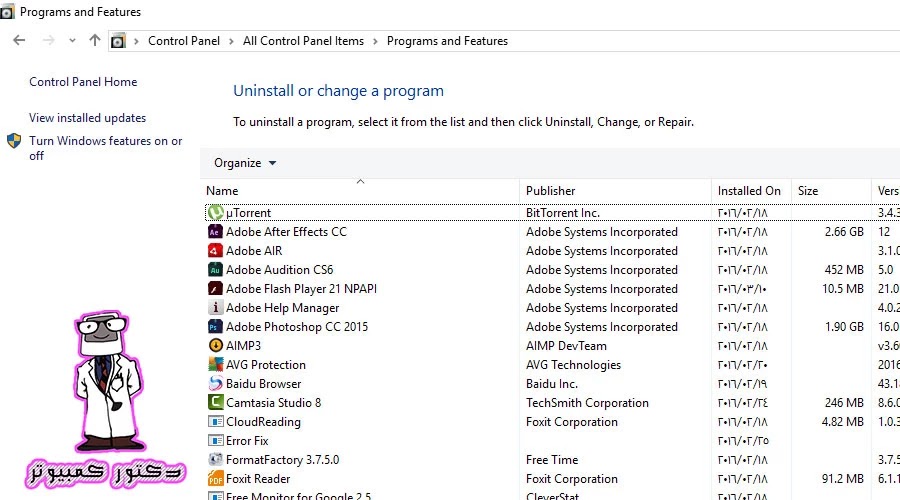This screenshot has width=900, height=500.
Task: Click the CloudReading program icon
Action: point(215,421)
